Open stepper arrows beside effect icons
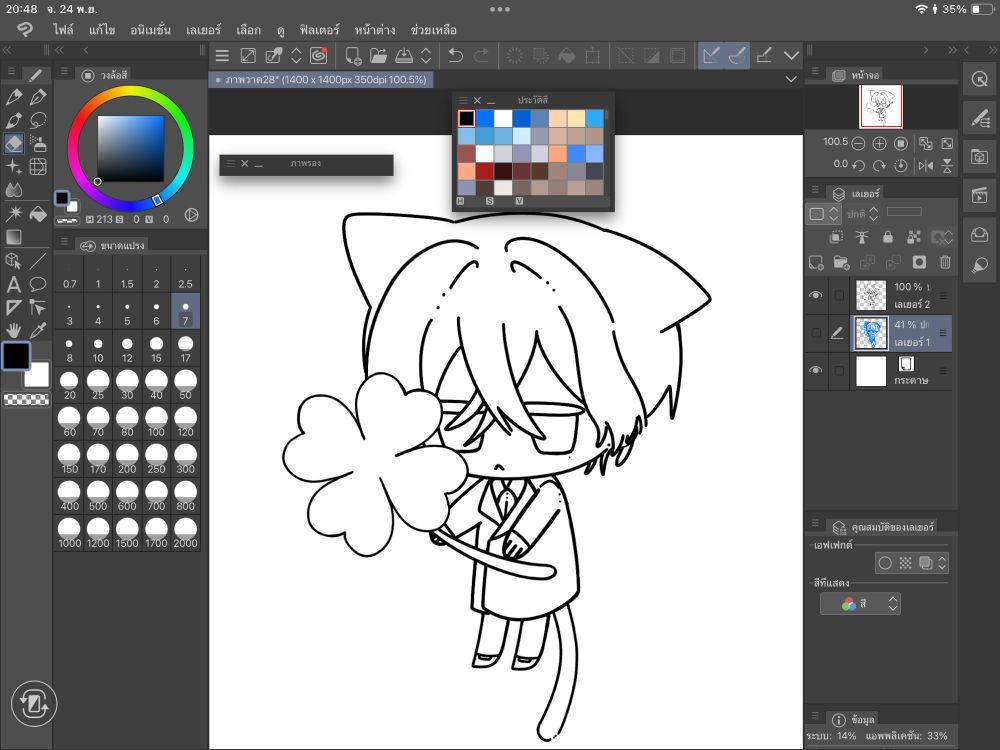 tap(942, 562)
